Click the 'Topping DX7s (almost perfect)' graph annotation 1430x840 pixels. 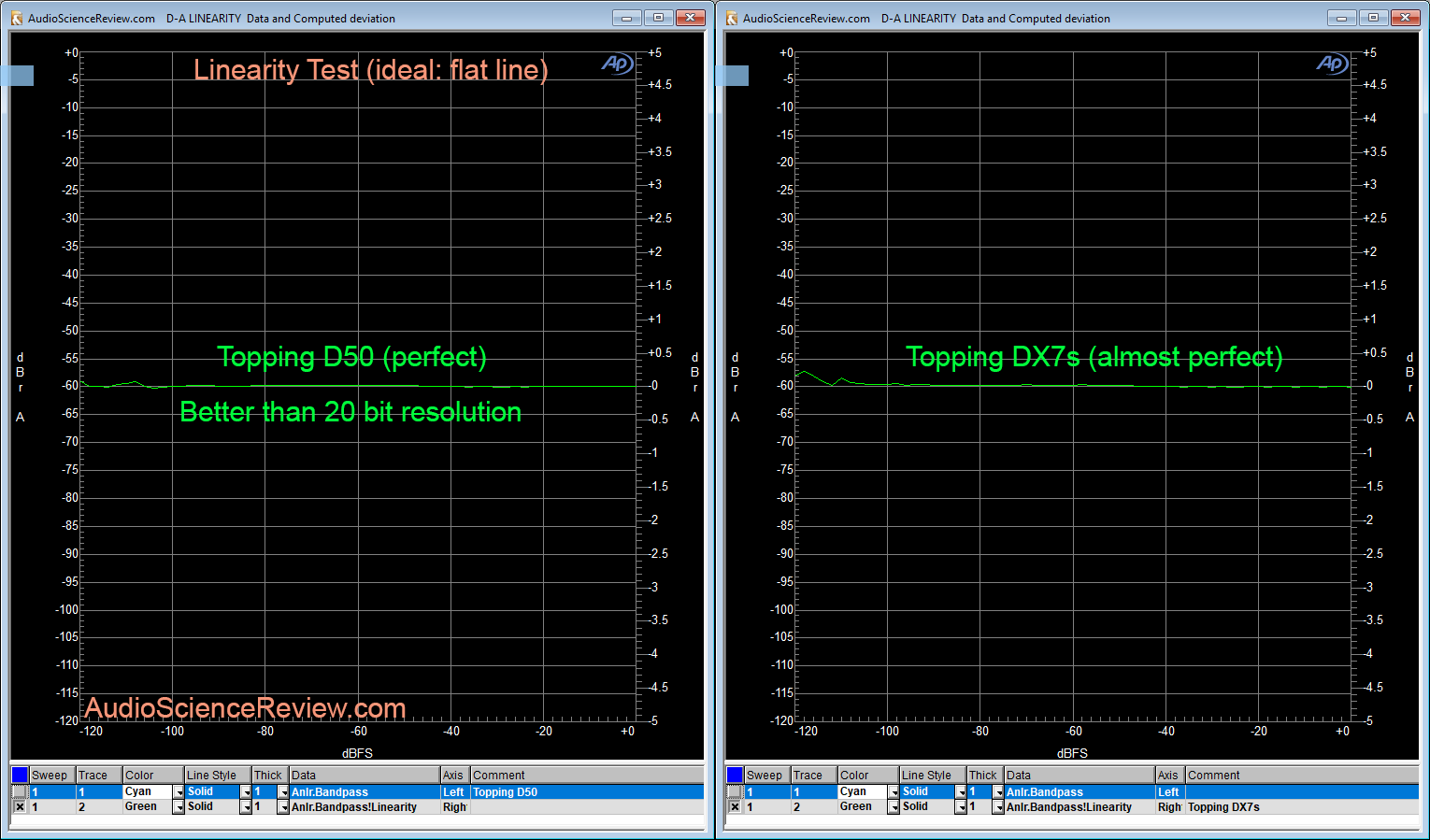[1094, 357]
